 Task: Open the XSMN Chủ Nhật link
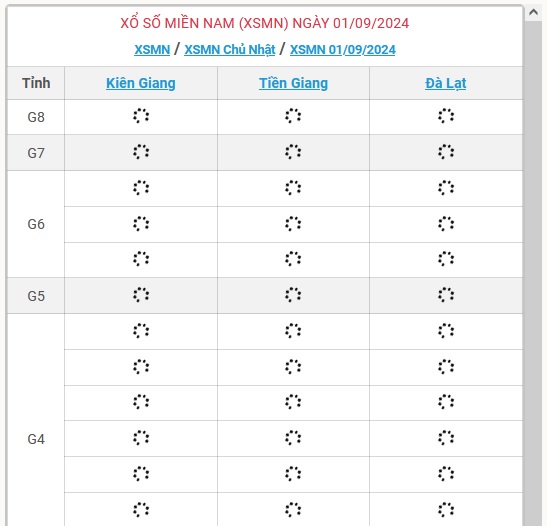pos(230,50)
